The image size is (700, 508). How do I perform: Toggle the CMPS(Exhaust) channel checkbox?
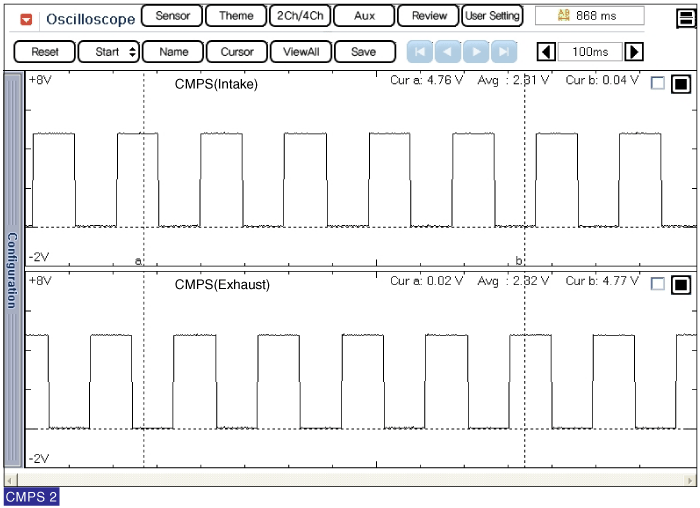coord(657,284)
